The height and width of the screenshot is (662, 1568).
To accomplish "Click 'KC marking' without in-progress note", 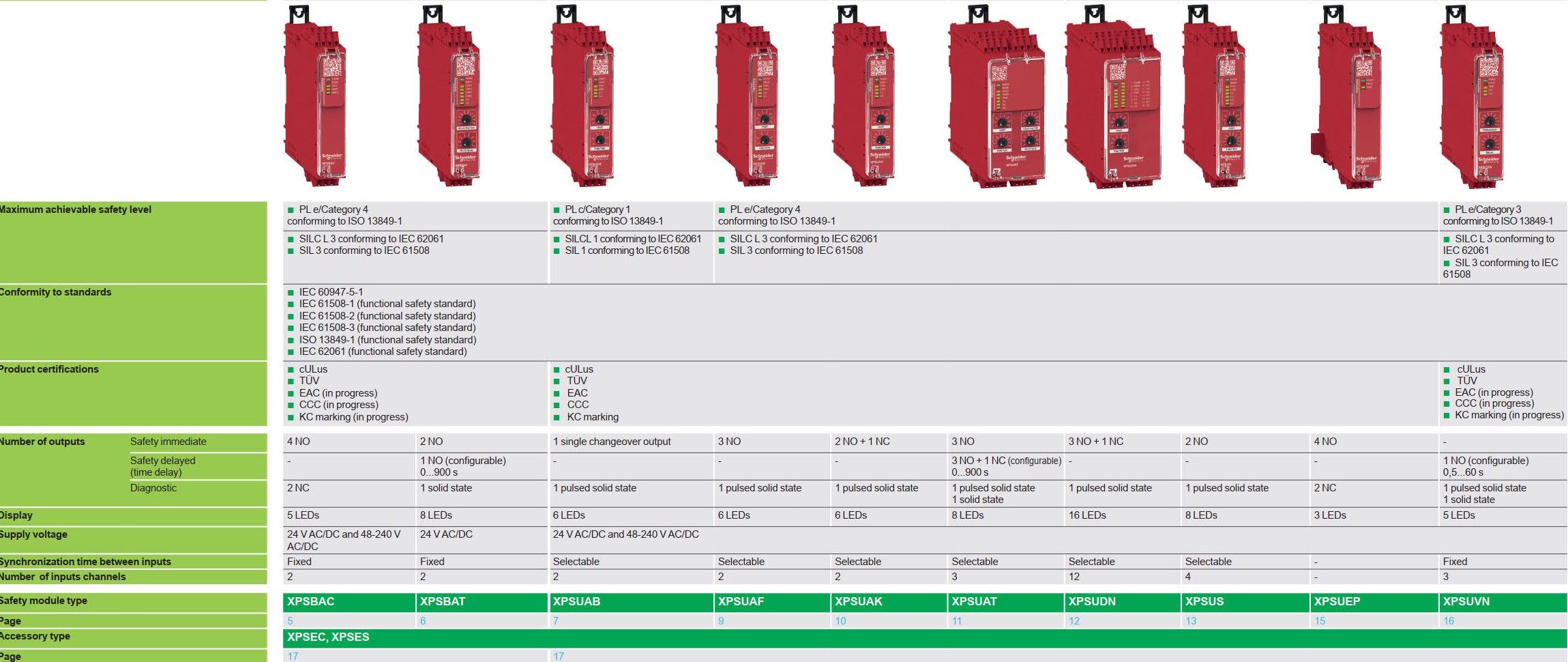I will (x=593, y=417).
